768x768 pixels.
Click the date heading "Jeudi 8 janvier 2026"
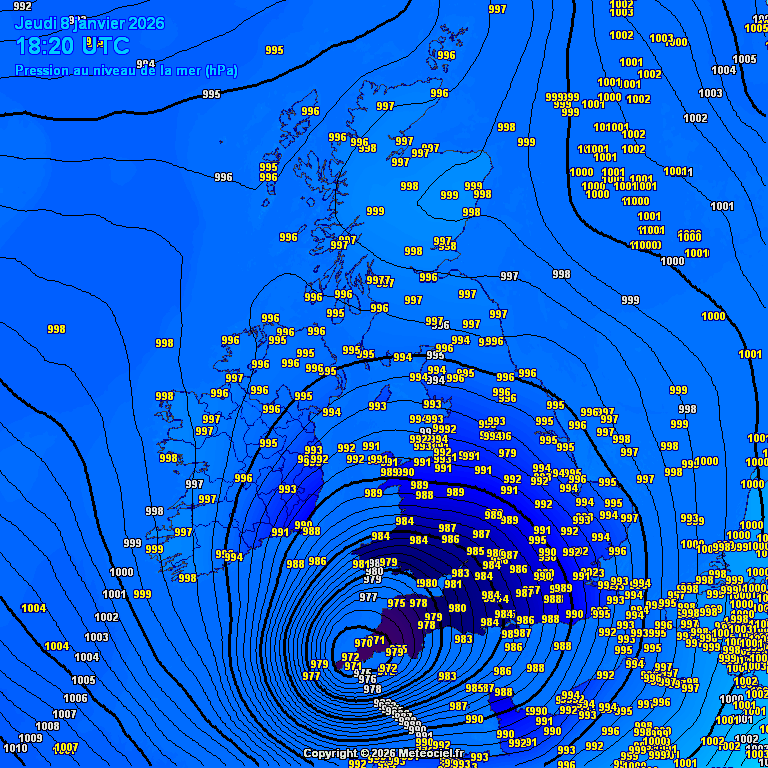(x=90, y=23)
